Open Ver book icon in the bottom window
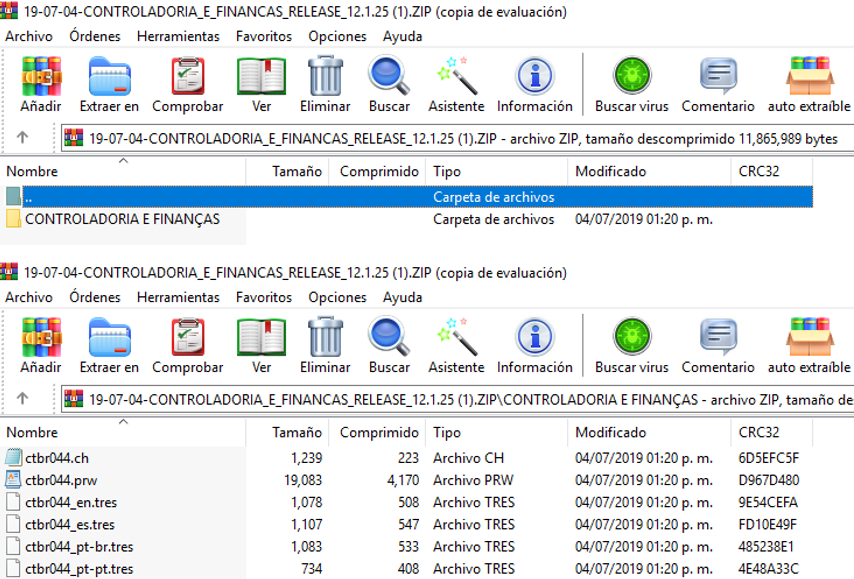Viewport: 854px width, 579px height. (261, 338)
